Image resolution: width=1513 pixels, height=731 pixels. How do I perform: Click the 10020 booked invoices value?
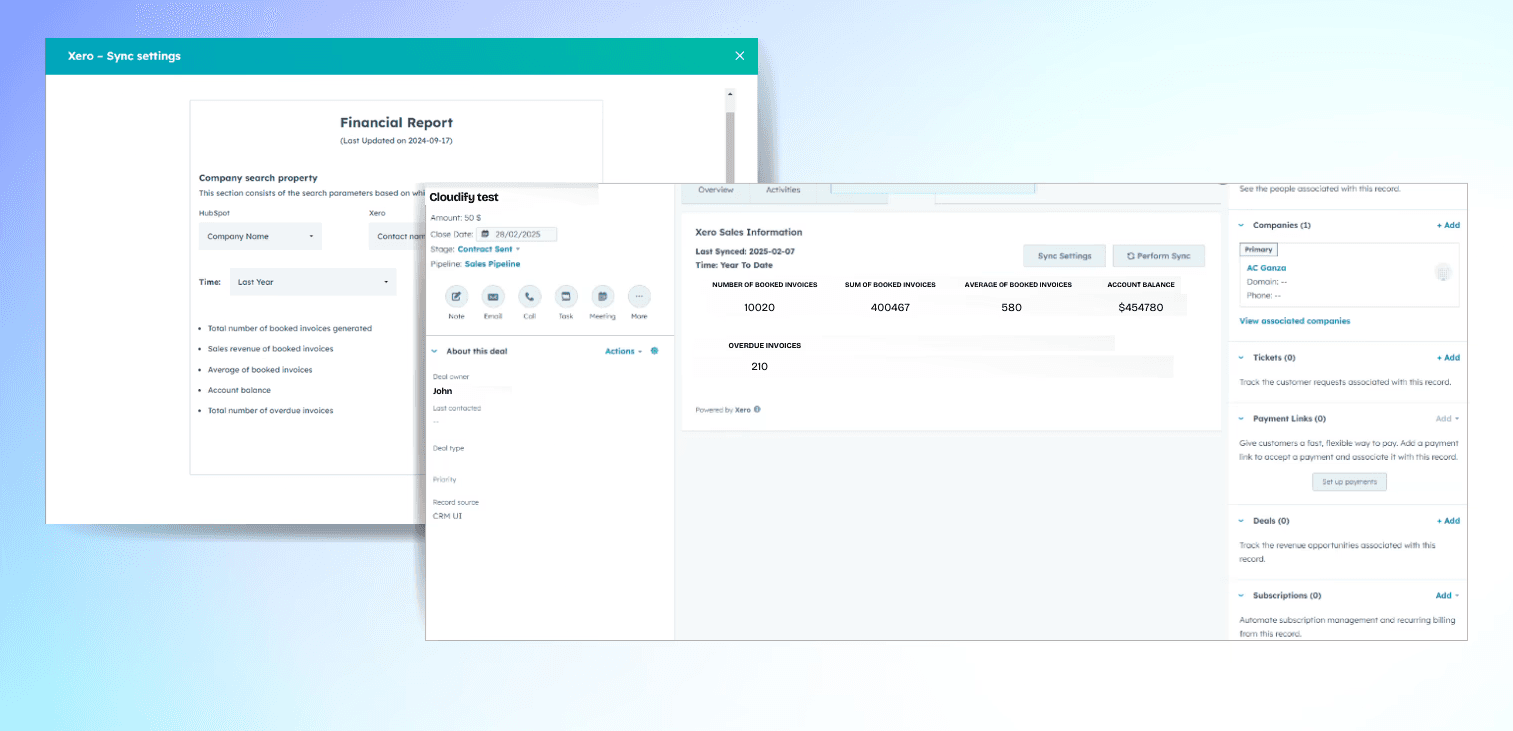click(x=760, y=307)
